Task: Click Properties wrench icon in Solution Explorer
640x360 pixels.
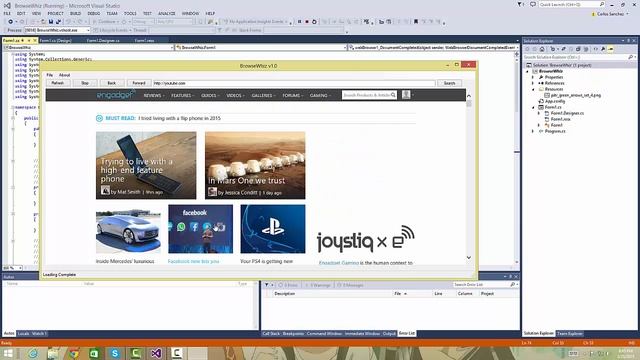Action: 603,49
